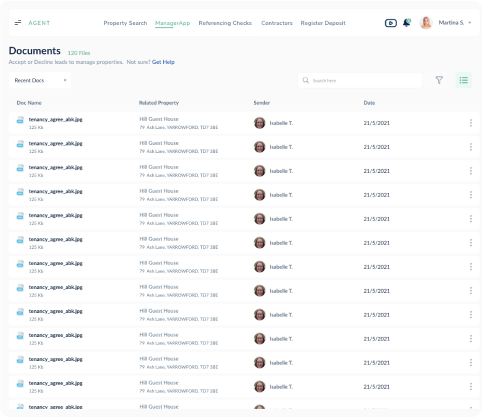Click the YARROWFORD address in the ninth row
This screenshot has height=417, width=482.
click(179, 319)
